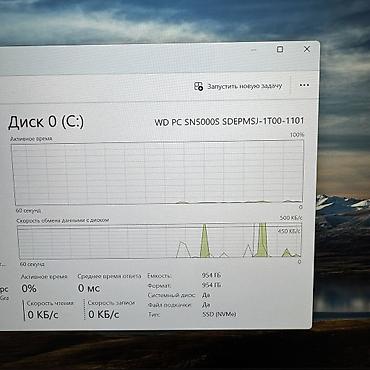The image size is (370, 370).
Task: Click the '100%' active time scale label
Action: click(297, 135)
